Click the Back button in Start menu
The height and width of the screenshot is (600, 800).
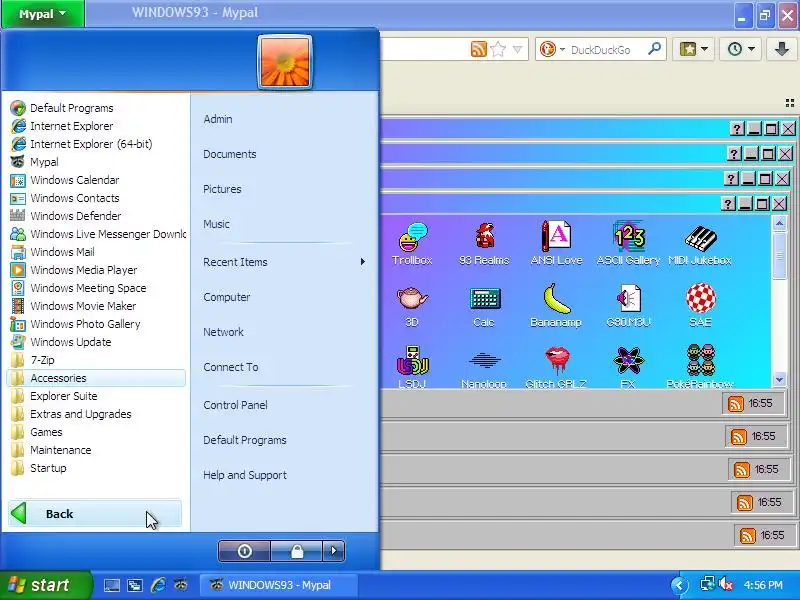coord(95,514)
